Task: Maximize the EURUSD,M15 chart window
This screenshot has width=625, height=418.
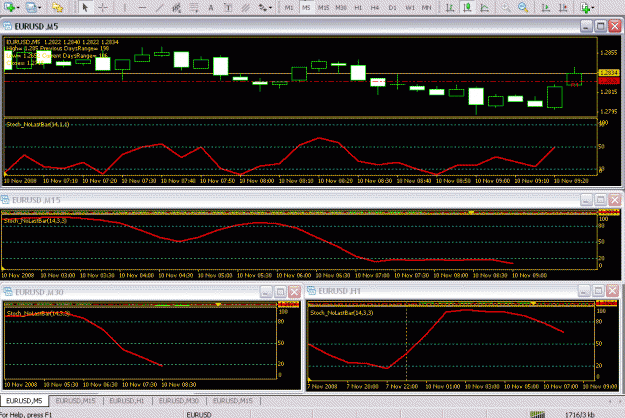Action: 600,200
